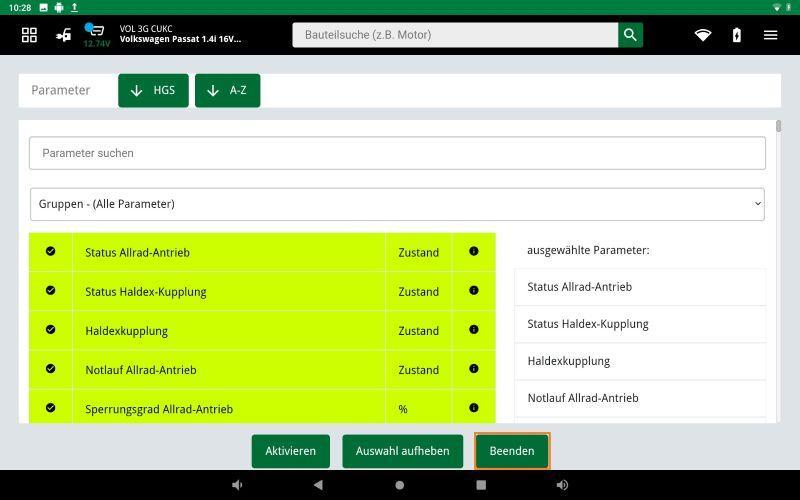This screenshot has height=500, width=800.
Task: Click Haldexkupplung in selected list
Action: (640, 362)
